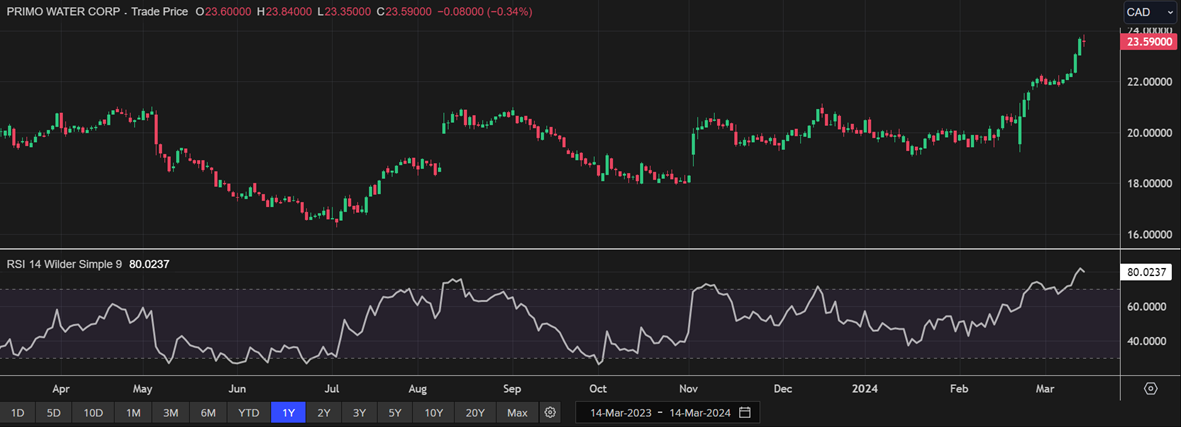
Task: Click the Jul label on the time axis
Action: 333,389
